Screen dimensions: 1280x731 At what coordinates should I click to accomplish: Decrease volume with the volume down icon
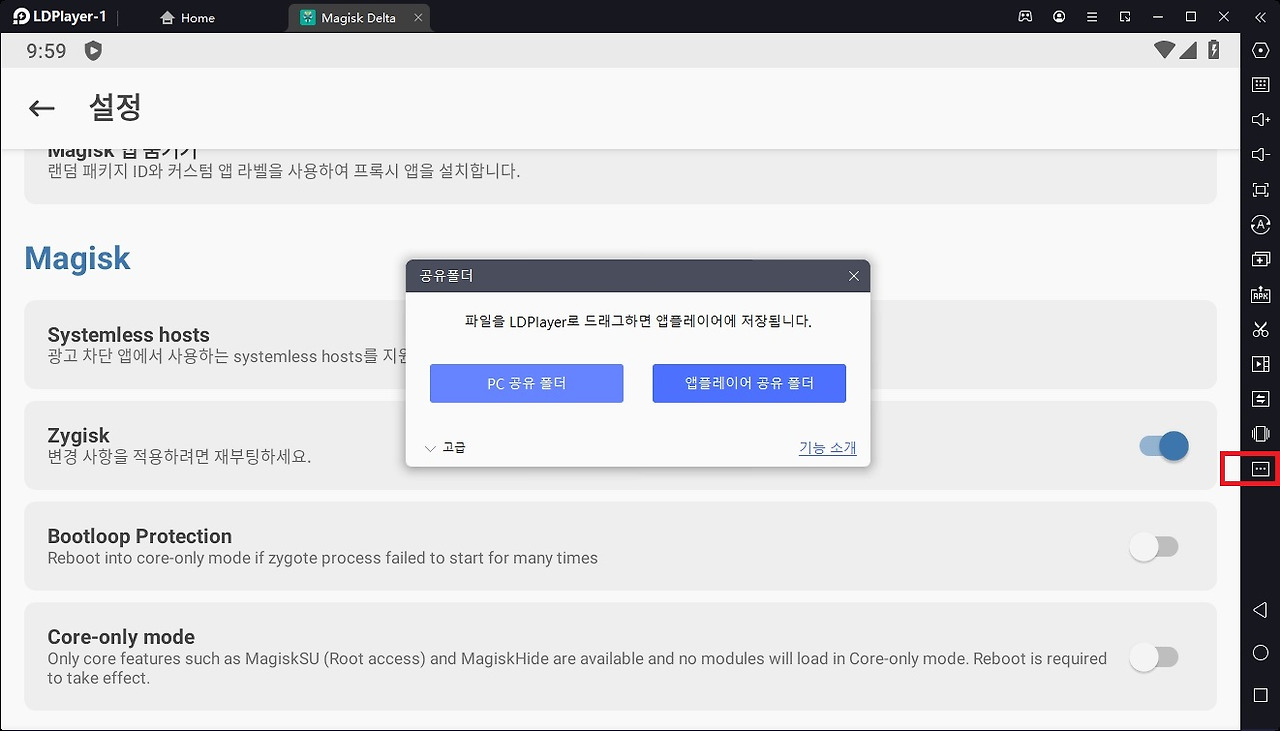[x=1260, y=154]
